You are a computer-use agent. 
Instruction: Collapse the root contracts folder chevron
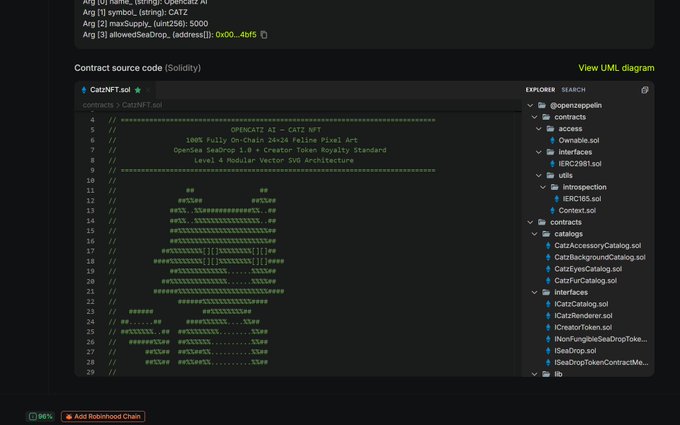click(x=530, y=222)
